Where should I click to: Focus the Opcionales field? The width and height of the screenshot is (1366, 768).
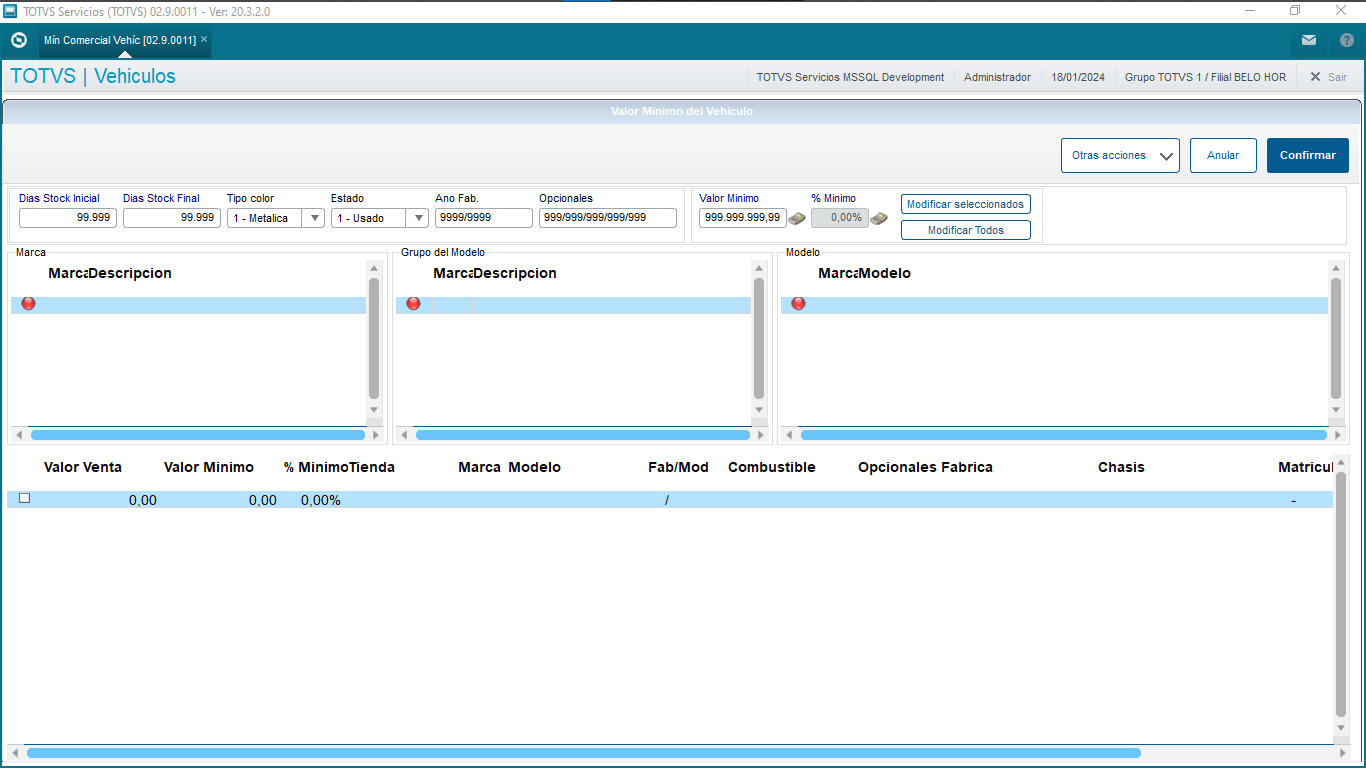coord(608,218)
